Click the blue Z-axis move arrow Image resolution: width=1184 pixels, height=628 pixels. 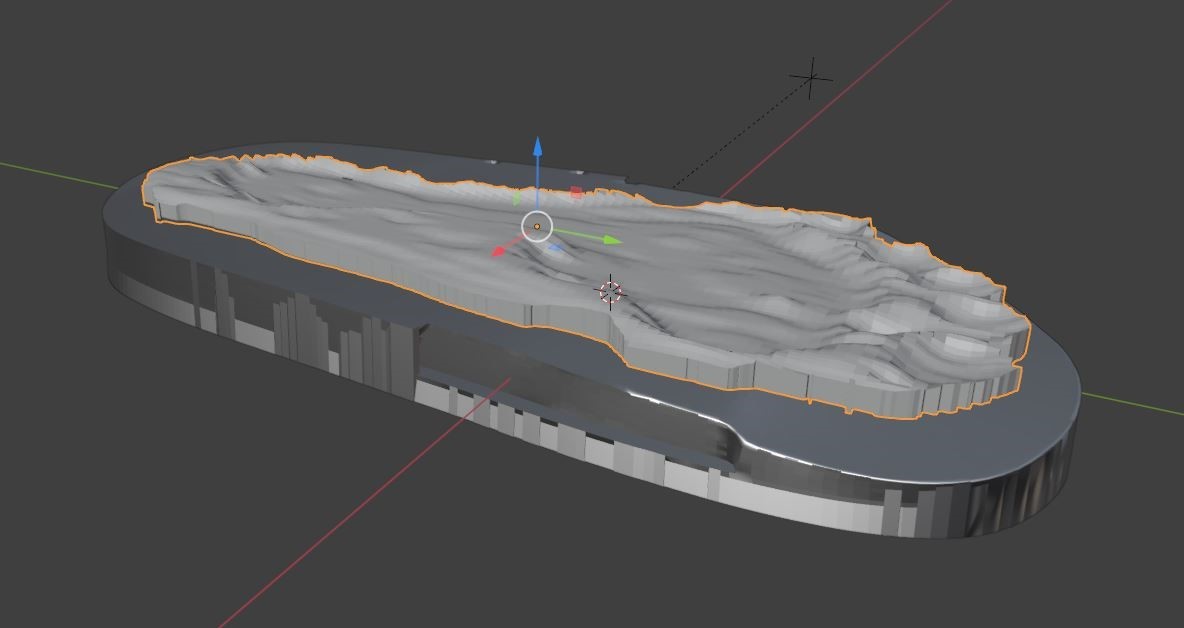point(537,146)
